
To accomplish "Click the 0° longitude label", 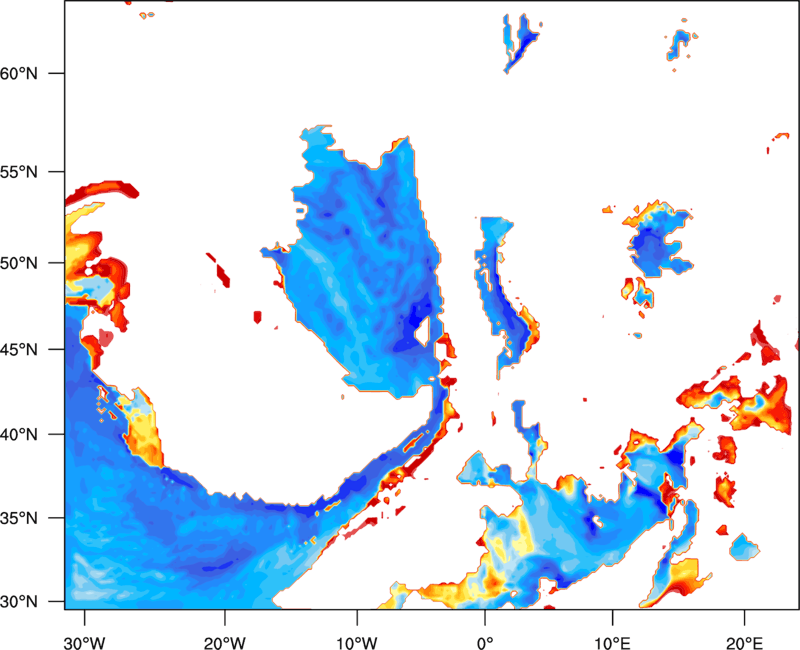I will pyautogui.click(x=485, y=643).
